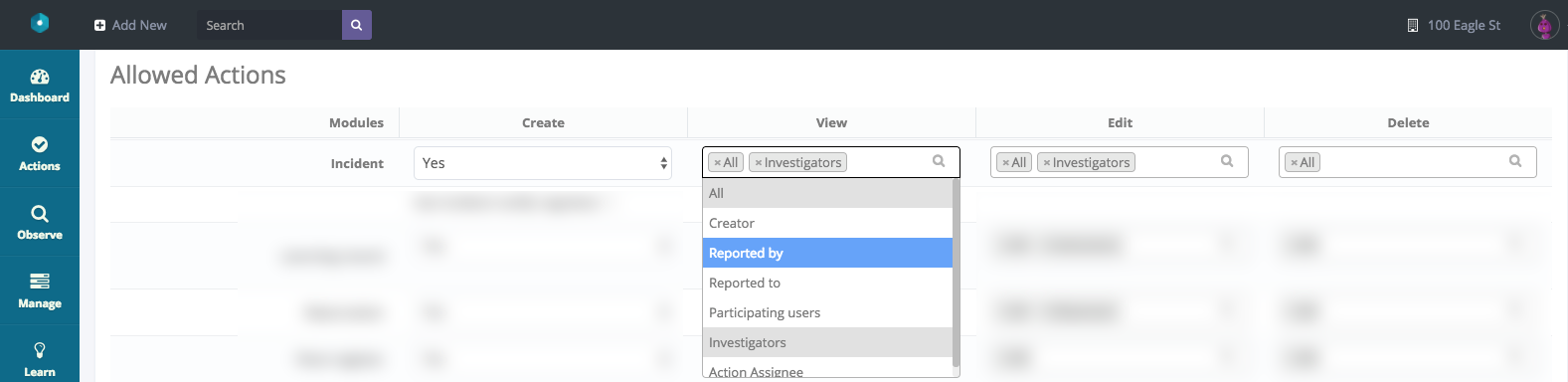
Task: Open the user avatar menu
Action: 1544,25
